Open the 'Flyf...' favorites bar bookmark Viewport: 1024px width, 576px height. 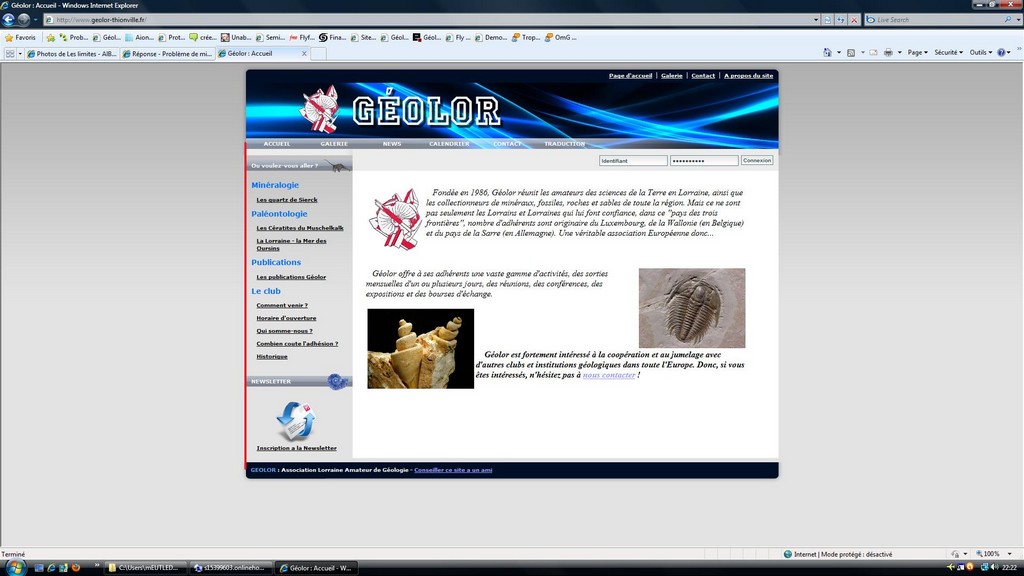coord(302,37)
